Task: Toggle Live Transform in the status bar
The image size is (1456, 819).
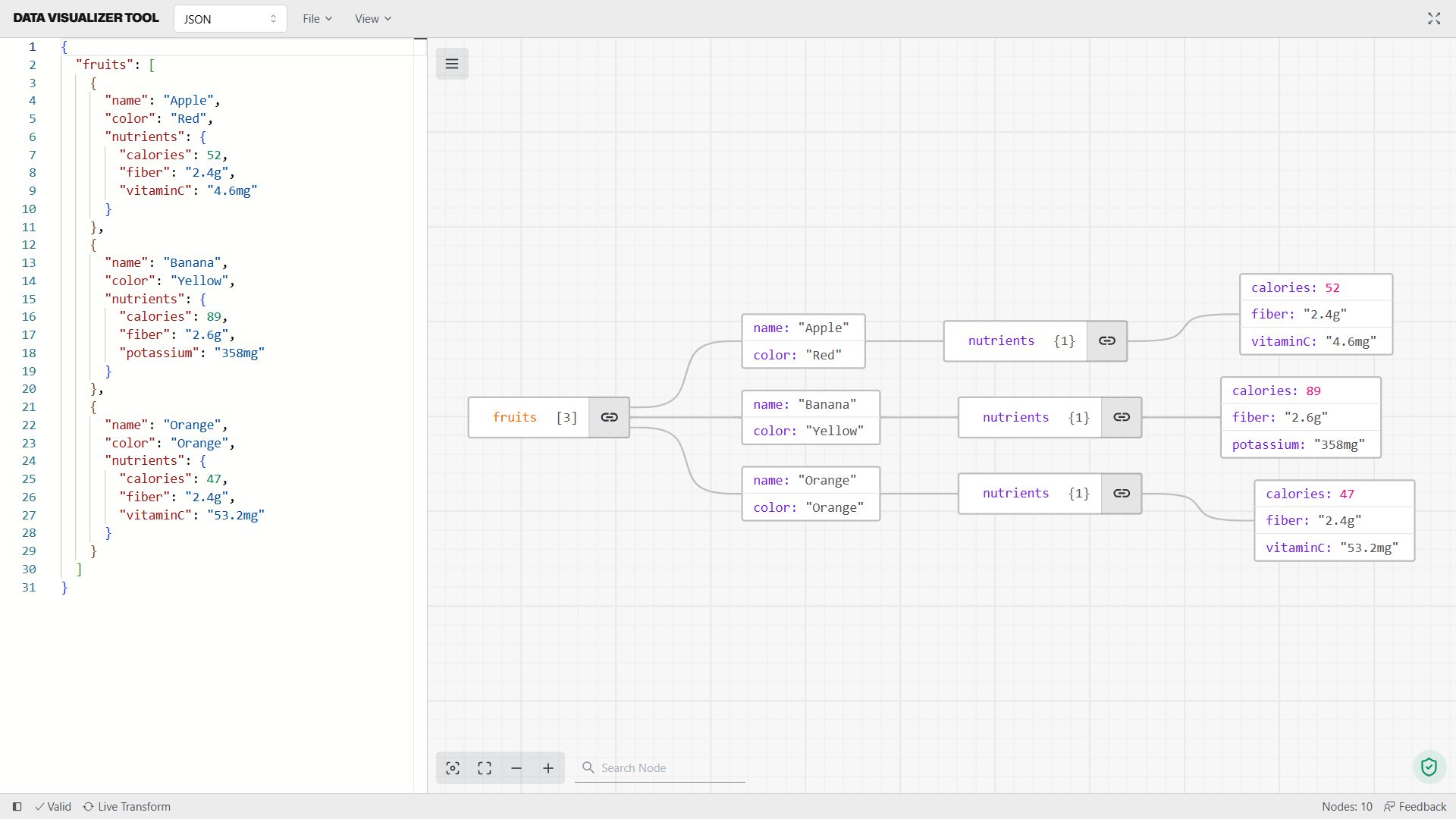Action: point(127,807)
